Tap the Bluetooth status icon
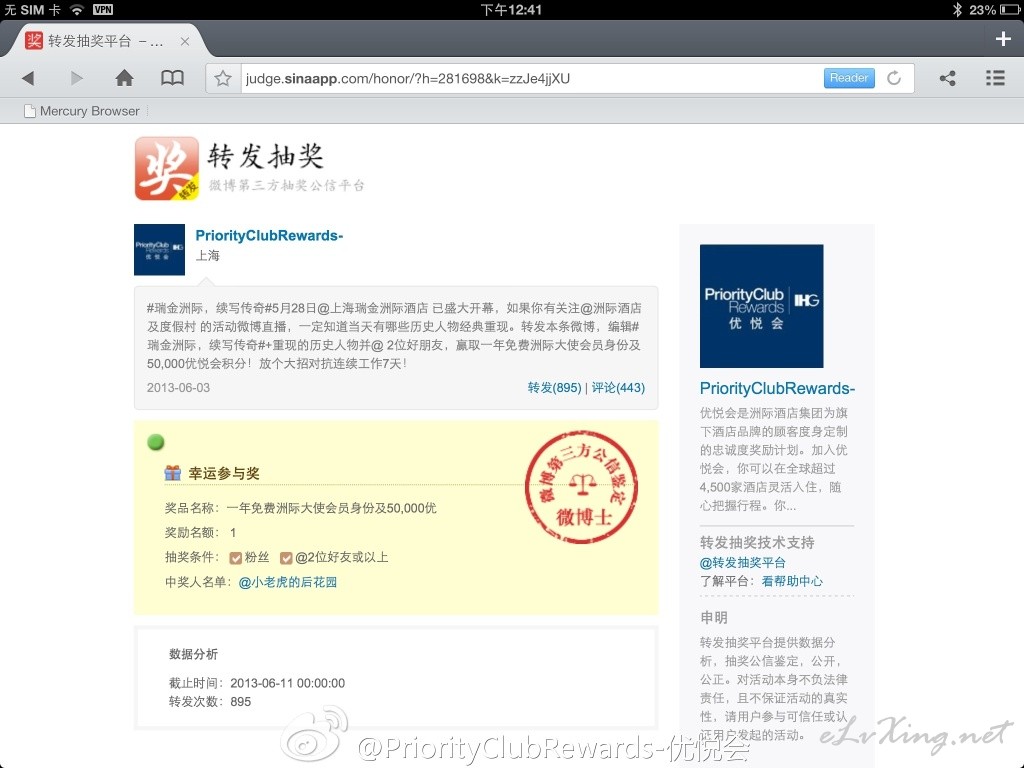This screenshot has height=768, width=1024. pos(957,9)
